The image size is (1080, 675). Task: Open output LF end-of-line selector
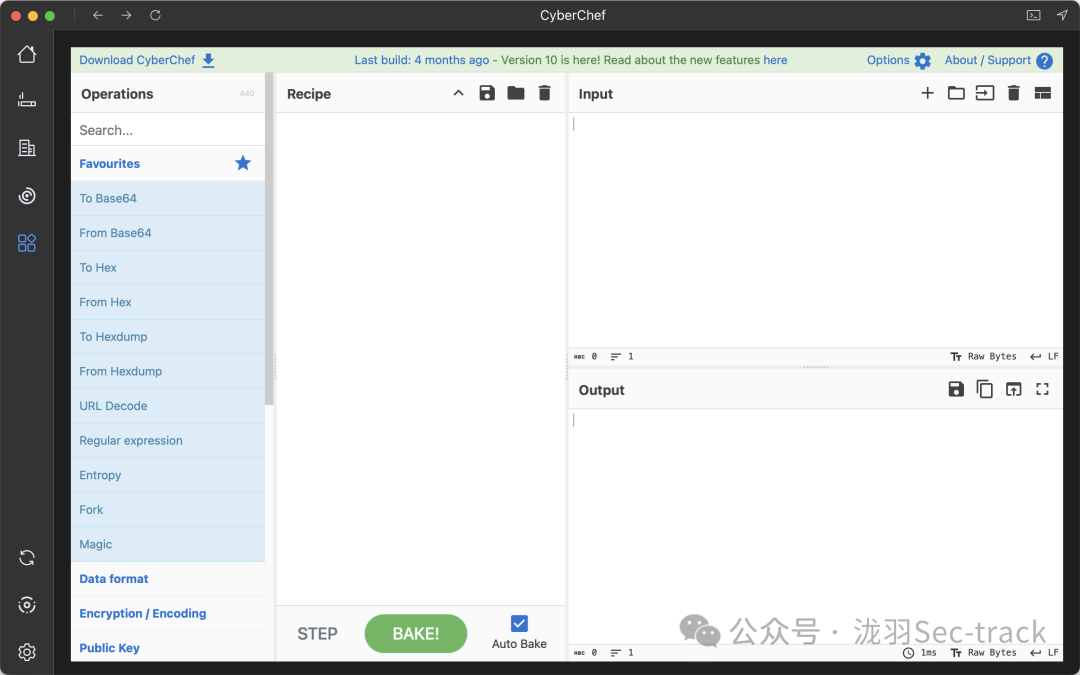click(1044, 652)
